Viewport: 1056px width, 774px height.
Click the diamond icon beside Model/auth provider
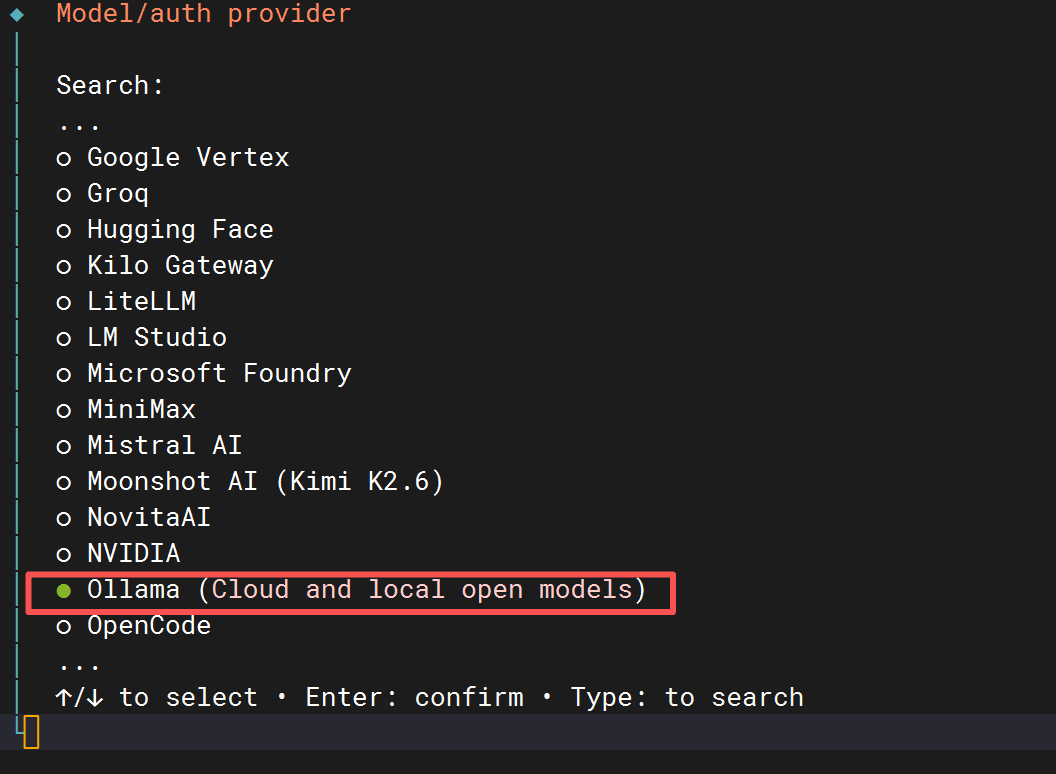click(x=17, y=14)
